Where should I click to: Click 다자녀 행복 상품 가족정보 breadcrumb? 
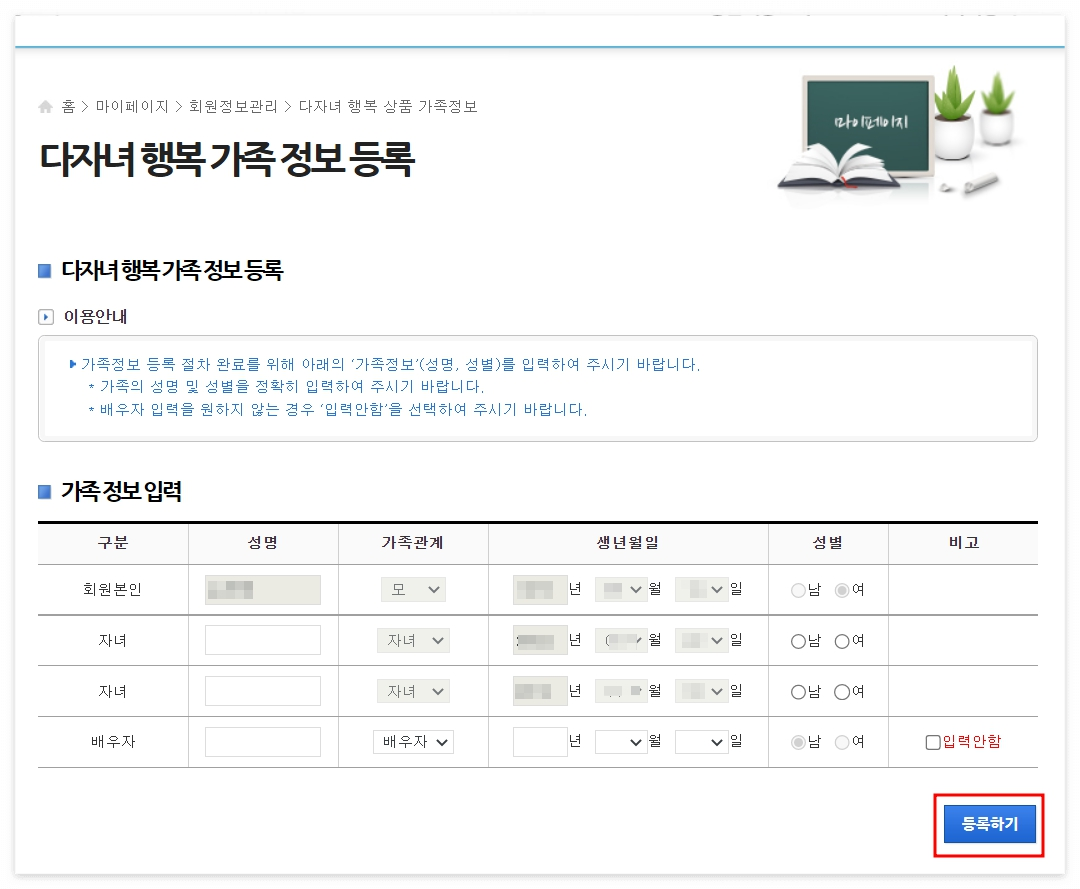(388, 106)
